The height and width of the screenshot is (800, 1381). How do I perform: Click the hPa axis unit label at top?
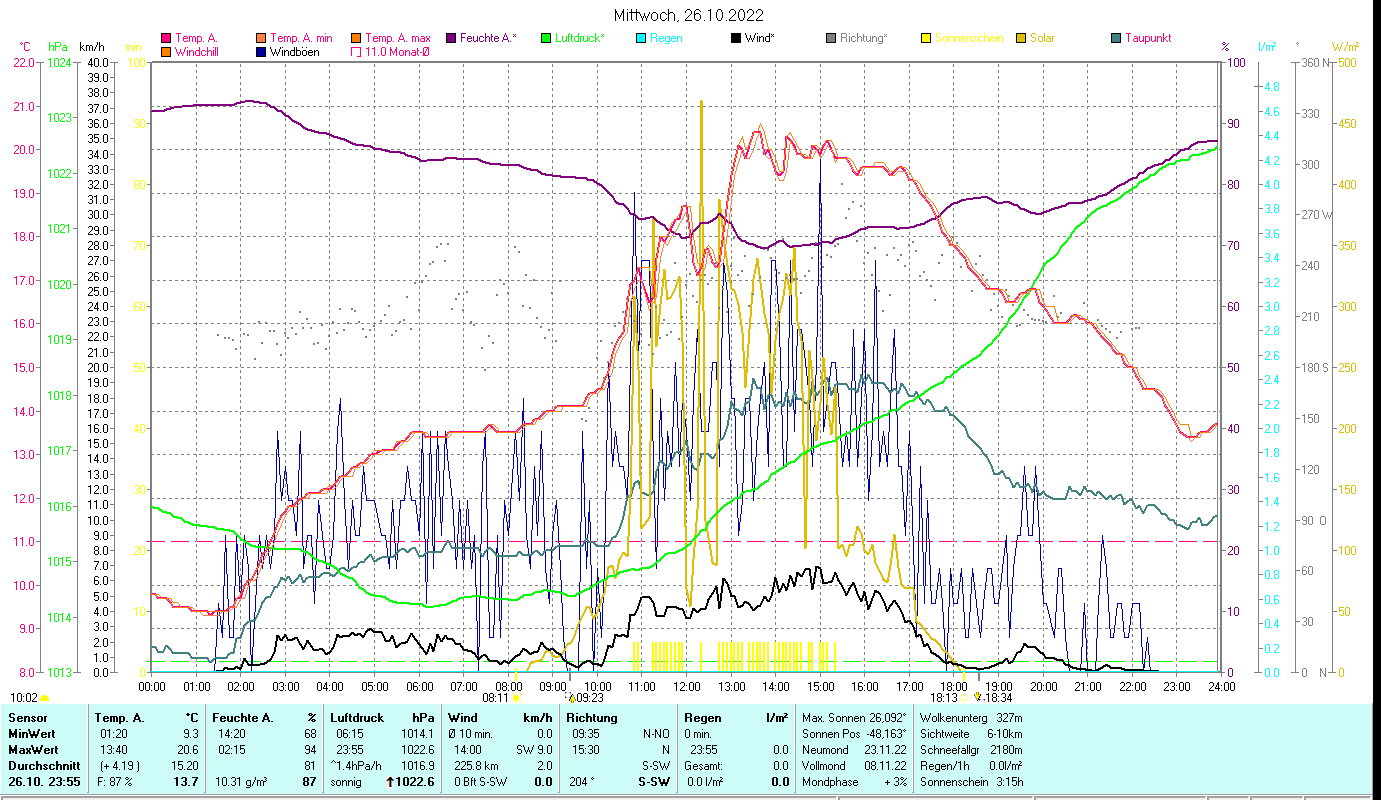point(58,47)
